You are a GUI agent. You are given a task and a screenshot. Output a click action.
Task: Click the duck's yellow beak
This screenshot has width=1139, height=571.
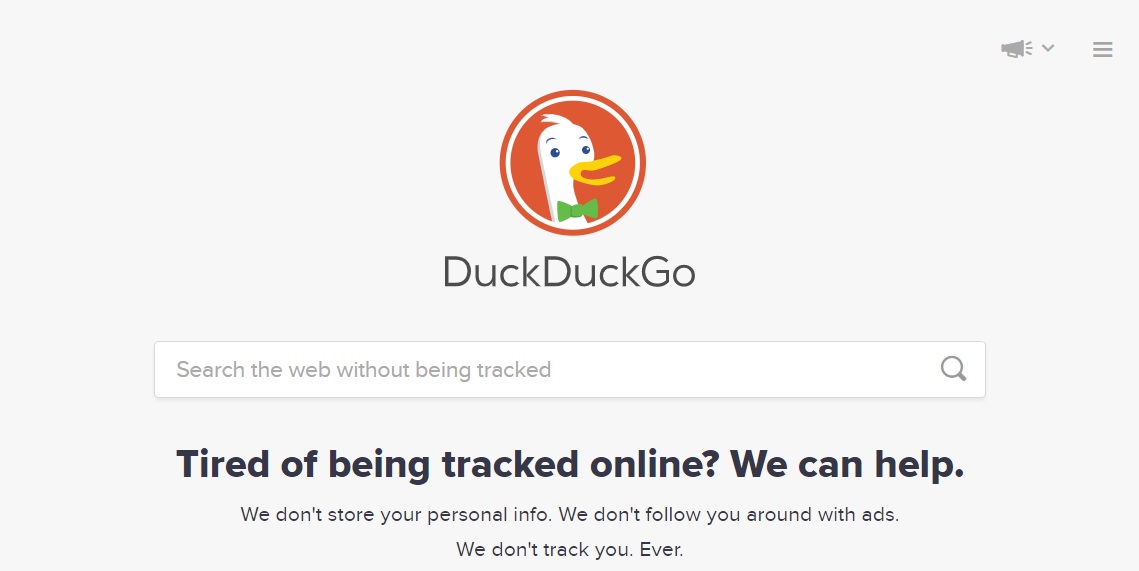[594, 171]
